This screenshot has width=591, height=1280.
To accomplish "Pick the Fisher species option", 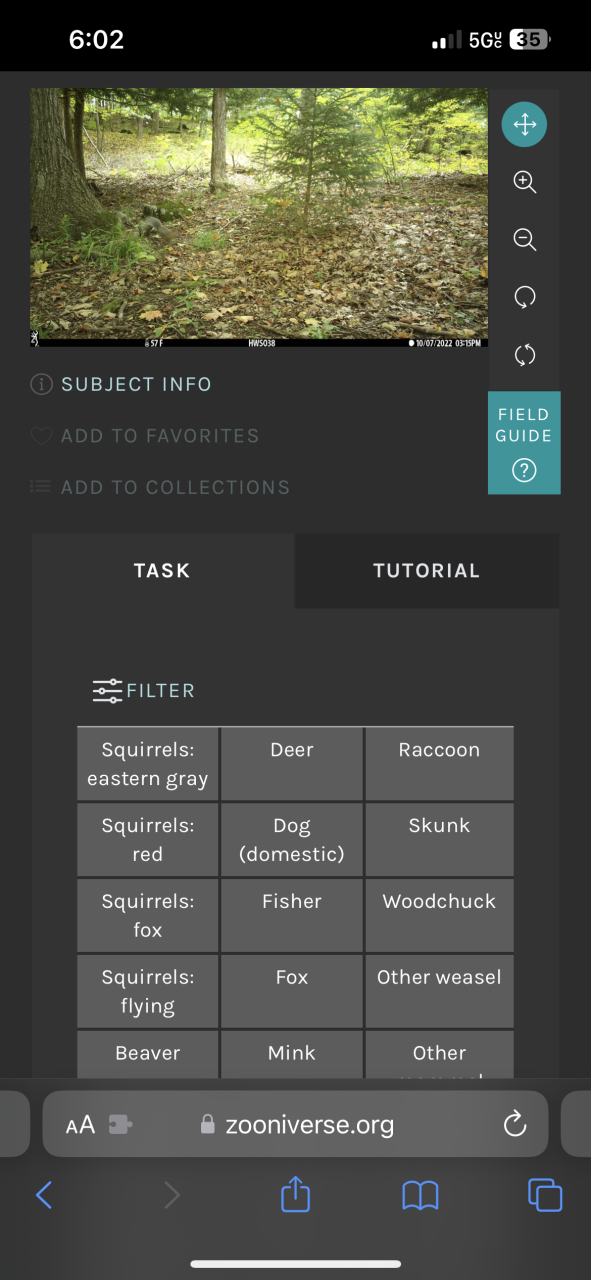I will [x=292, y=915].
